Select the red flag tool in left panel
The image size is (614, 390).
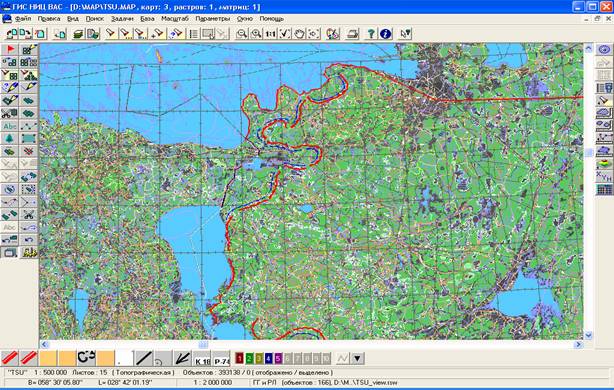coord(10,49)
